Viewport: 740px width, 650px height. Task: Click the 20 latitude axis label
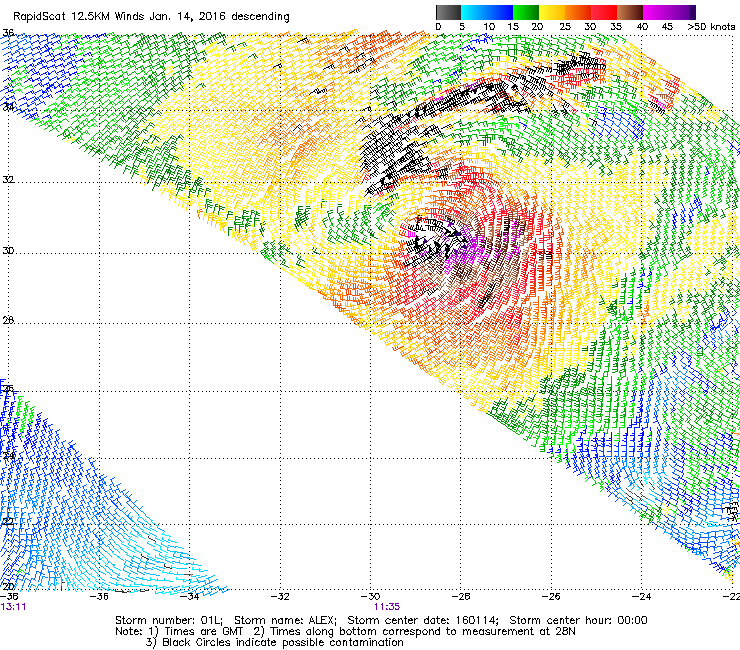(8, 587)
